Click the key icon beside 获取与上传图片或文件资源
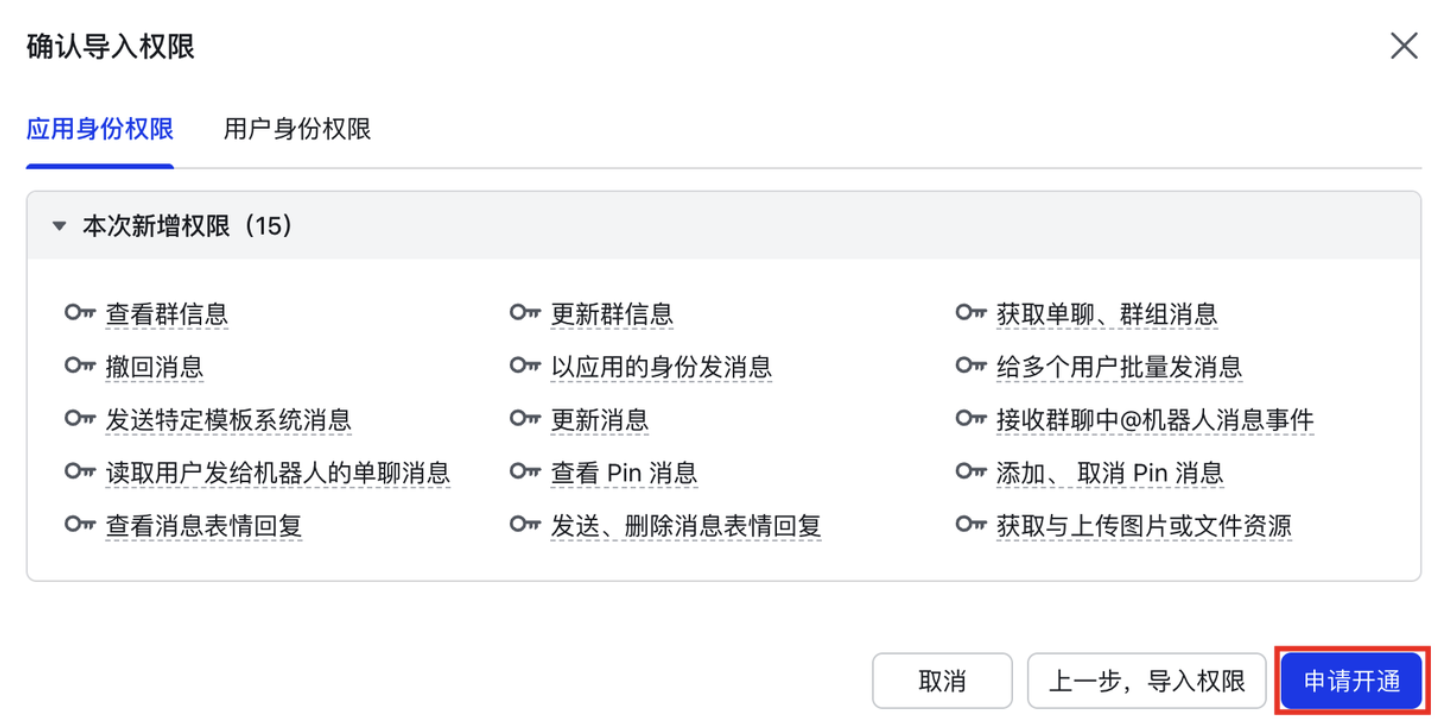Image resolution: width=1438 pixels, height=728 pixels. coord(970,525)
